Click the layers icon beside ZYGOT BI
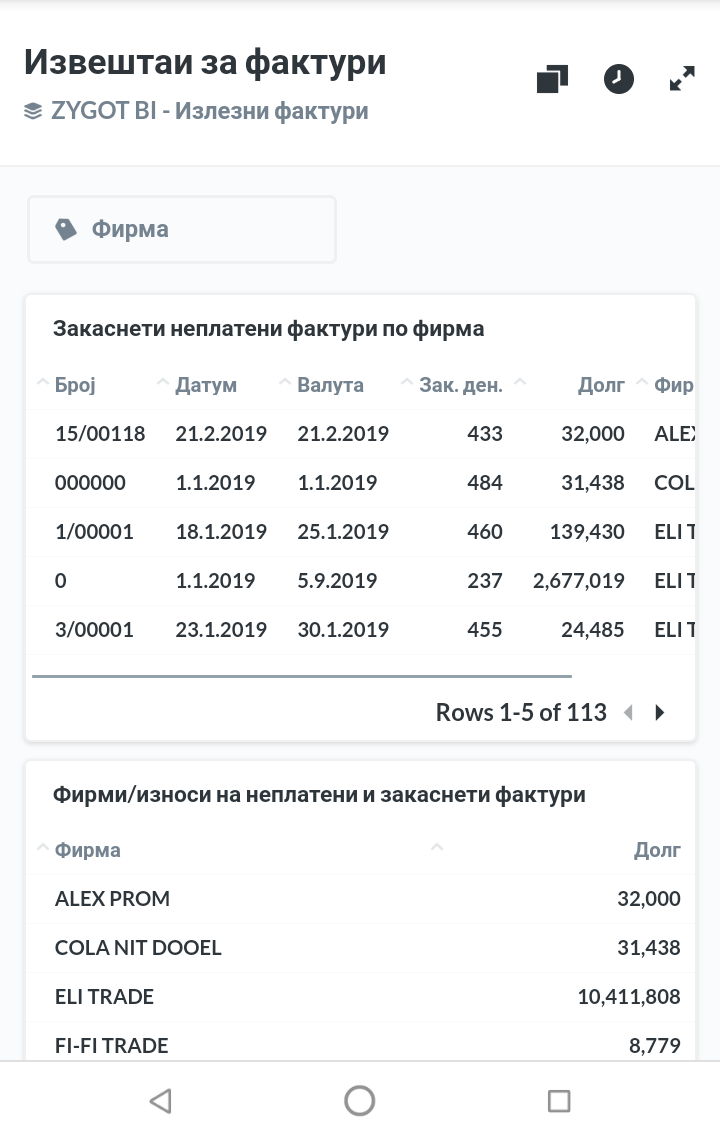720x1142 pixels. (x=34, y=111)
